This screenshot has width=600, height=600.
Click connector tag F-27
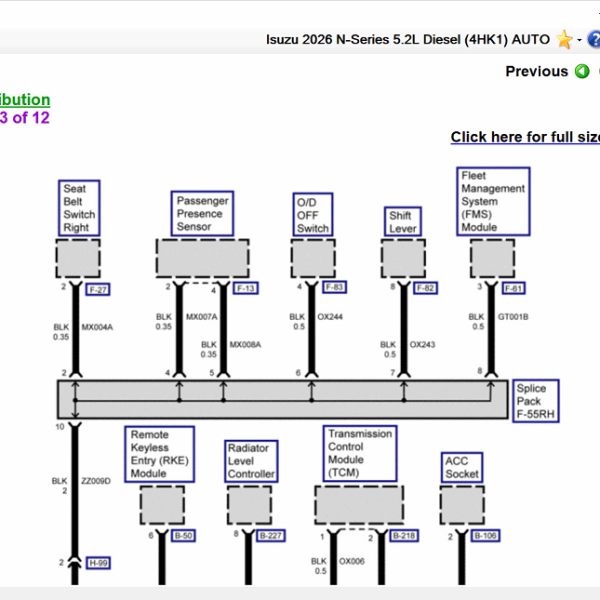[98, 290]
